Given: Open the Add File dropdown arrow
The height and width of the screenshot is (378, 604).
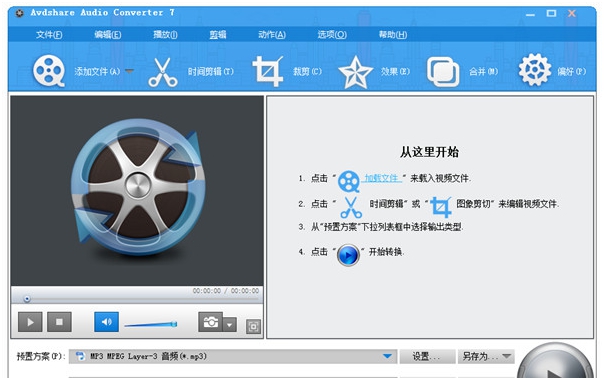Looking at the screenshot, I should pyautogui.click(x=129, y=71).
